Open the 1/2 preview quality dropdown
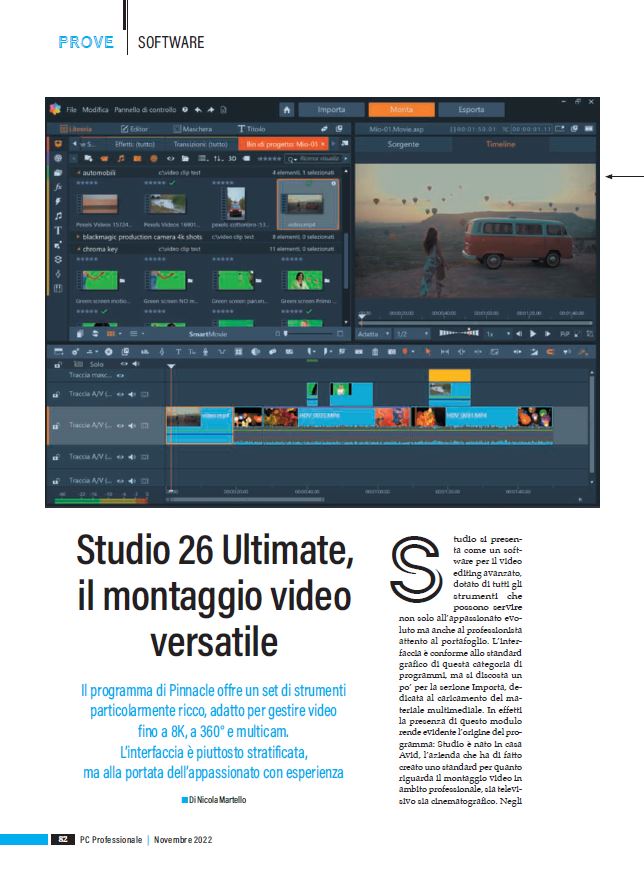 click(412, 334)
